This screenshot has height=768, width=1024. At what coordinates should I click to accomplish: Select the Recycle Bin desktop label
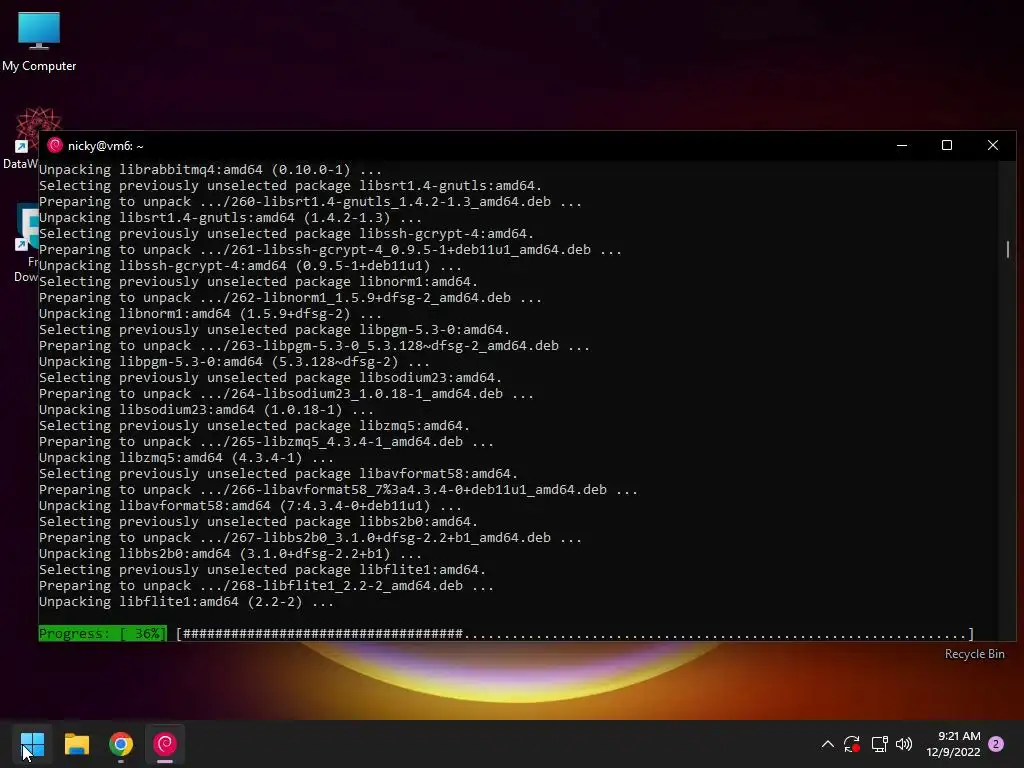point(974,654)
